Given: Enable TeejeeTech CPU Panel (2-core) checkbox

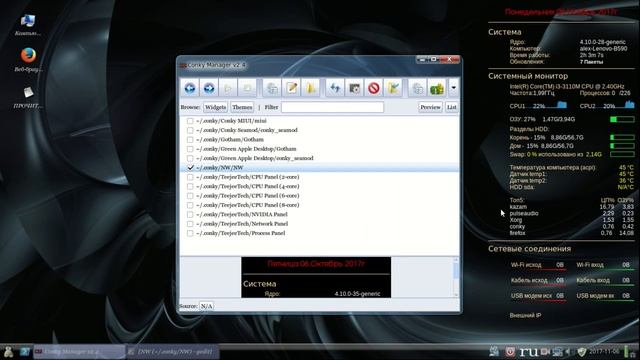Looking at the screenshot, I should [190, 177].
